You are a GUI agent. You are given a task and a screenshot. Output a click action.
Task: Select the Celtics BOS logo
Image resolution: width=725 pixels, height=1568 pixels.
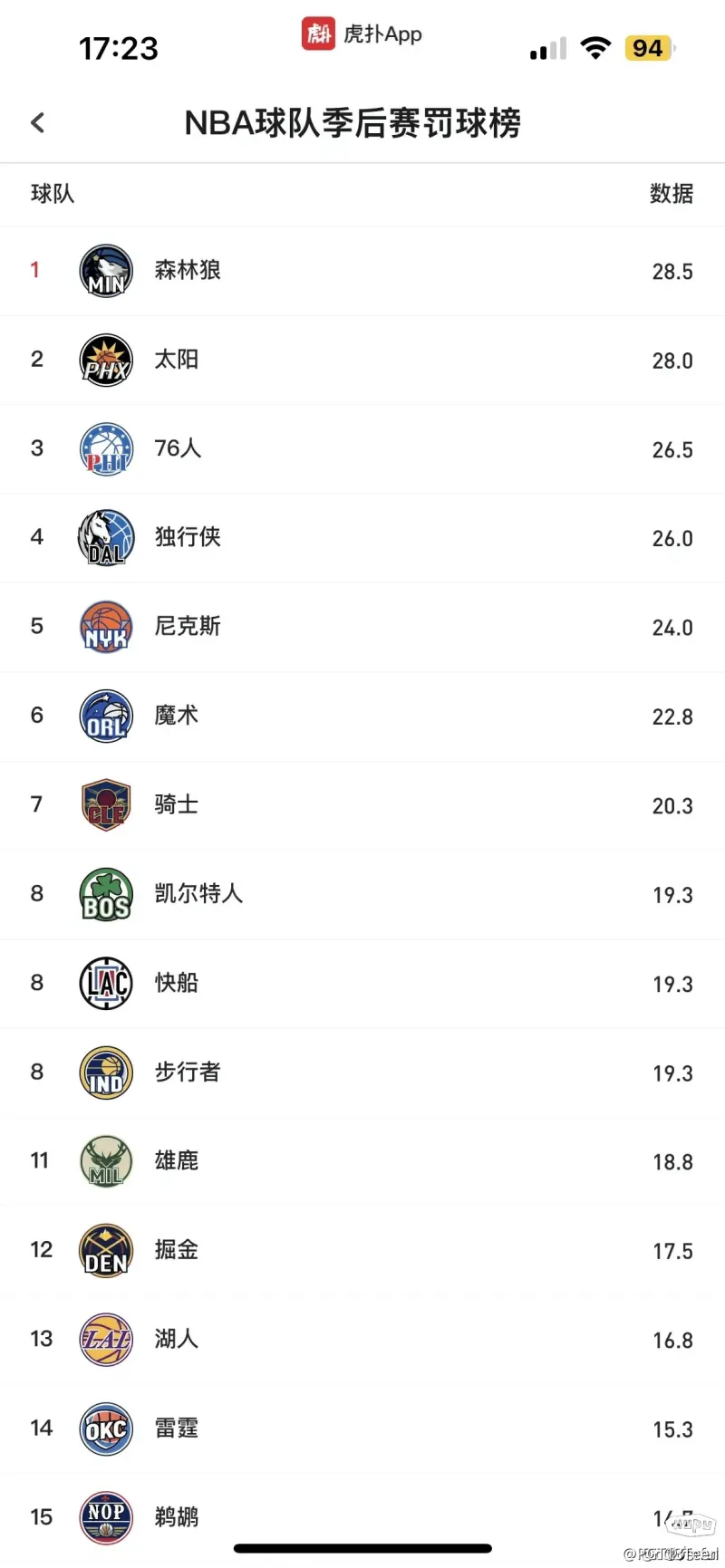point(106,894)
